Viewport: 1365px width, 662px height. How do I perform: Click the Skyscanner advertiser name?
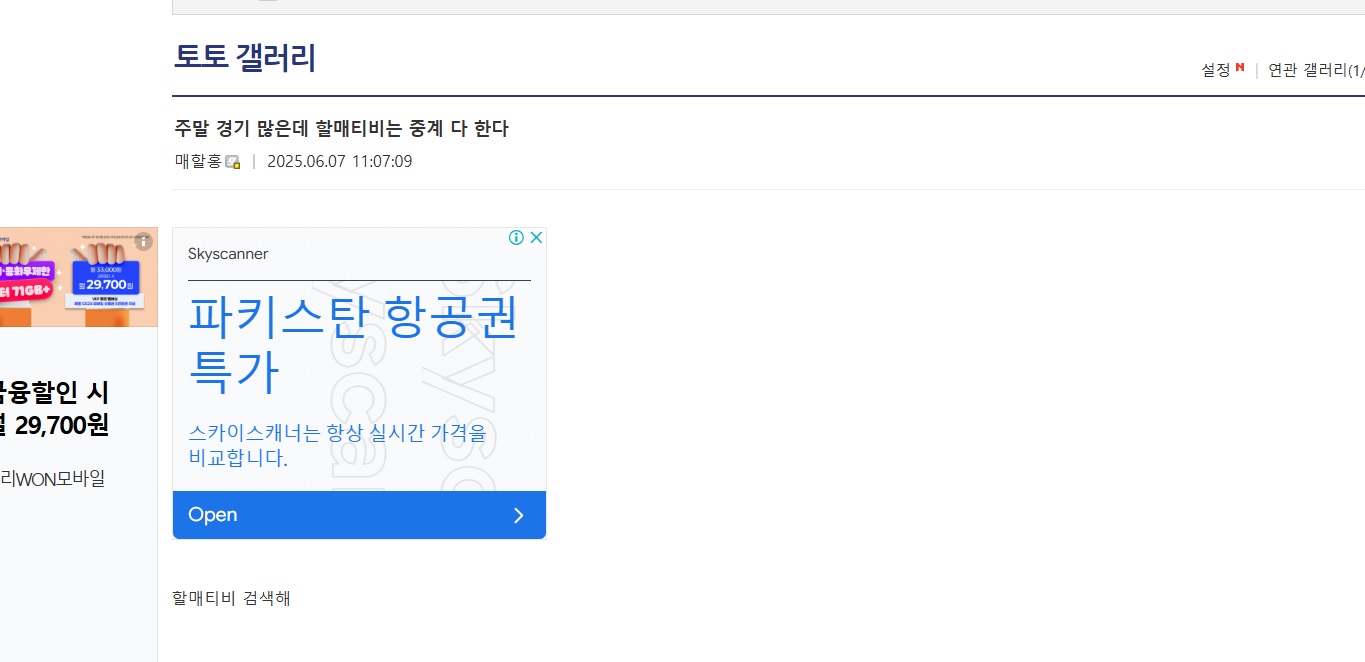(228, 254)
